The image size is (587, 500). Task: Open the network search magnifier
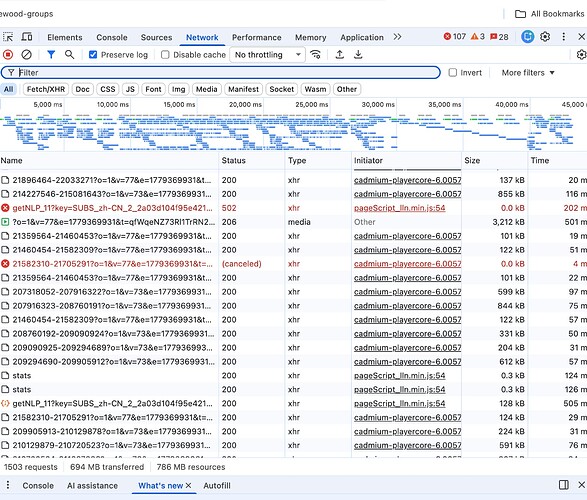[69, 55]
